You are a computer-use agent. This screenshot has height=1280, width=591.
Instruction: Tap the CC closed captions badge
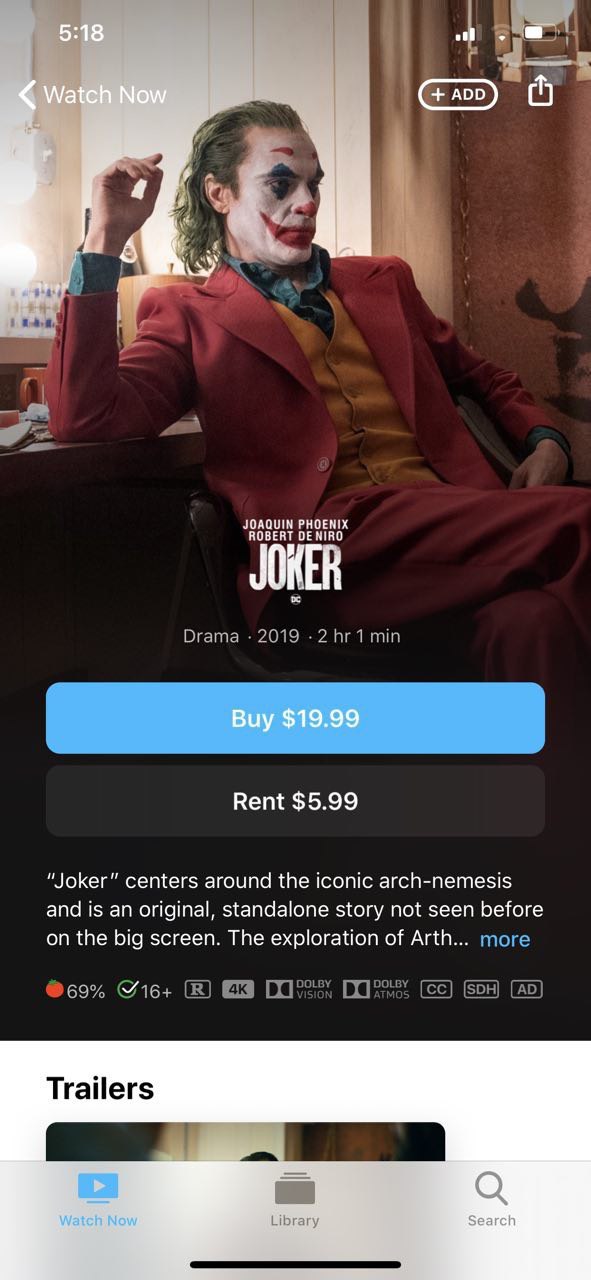[436, 989]
